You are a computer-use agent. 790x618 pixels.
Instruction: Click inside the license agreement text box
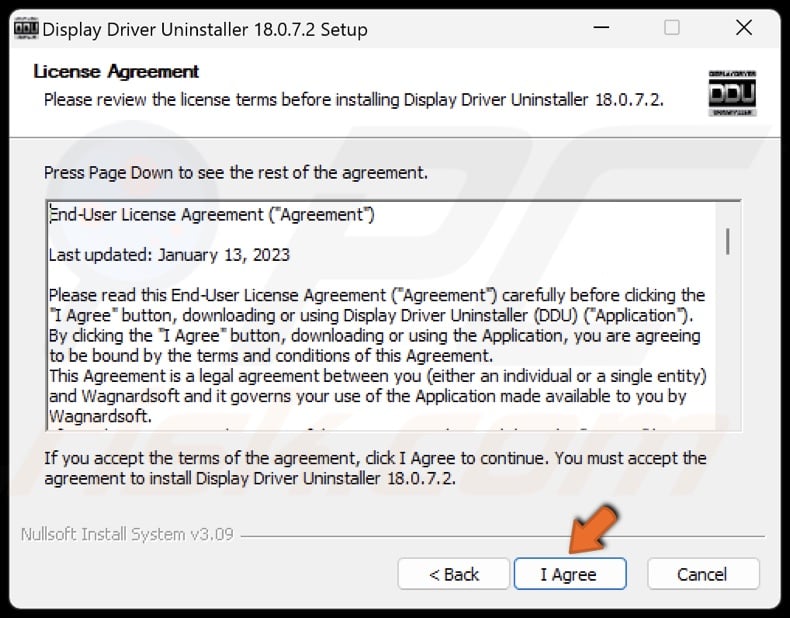point(393,316)
